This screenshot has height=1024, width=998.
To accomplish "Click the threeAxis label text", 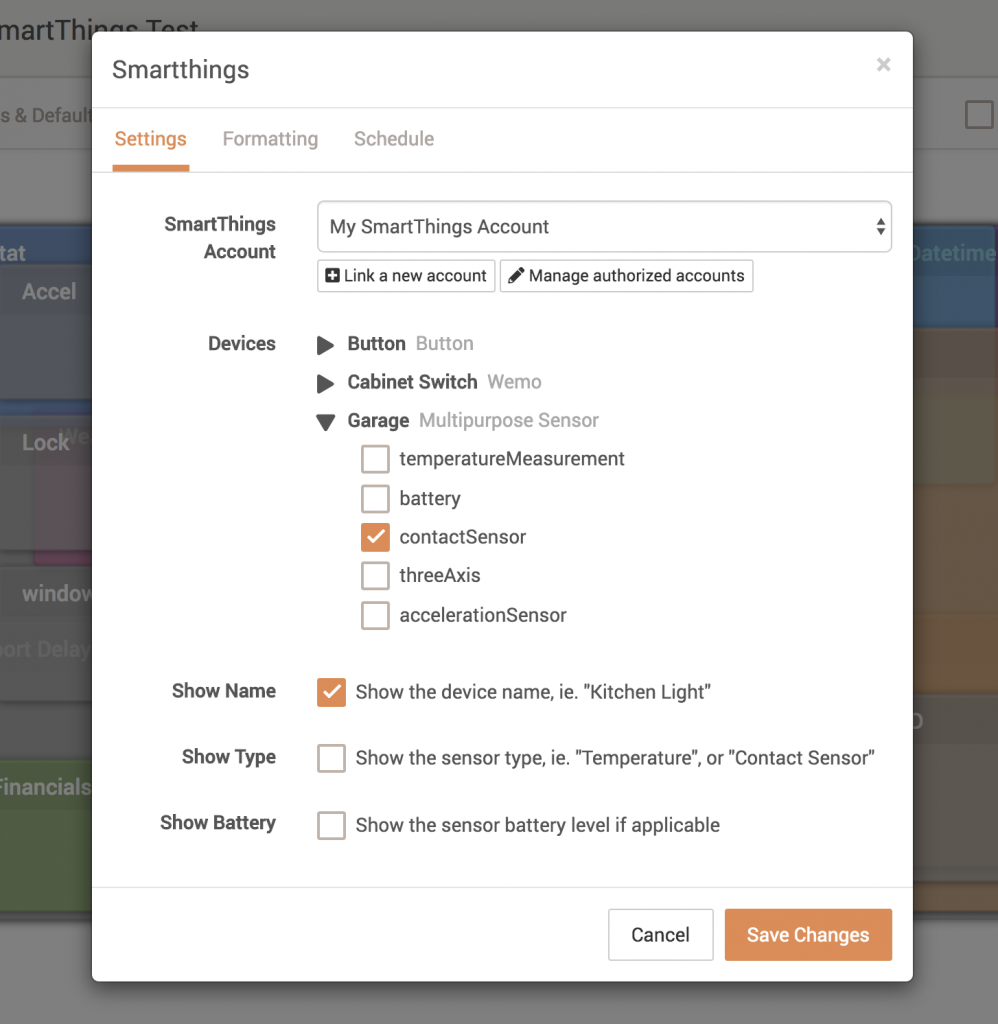I will point(440,575).
